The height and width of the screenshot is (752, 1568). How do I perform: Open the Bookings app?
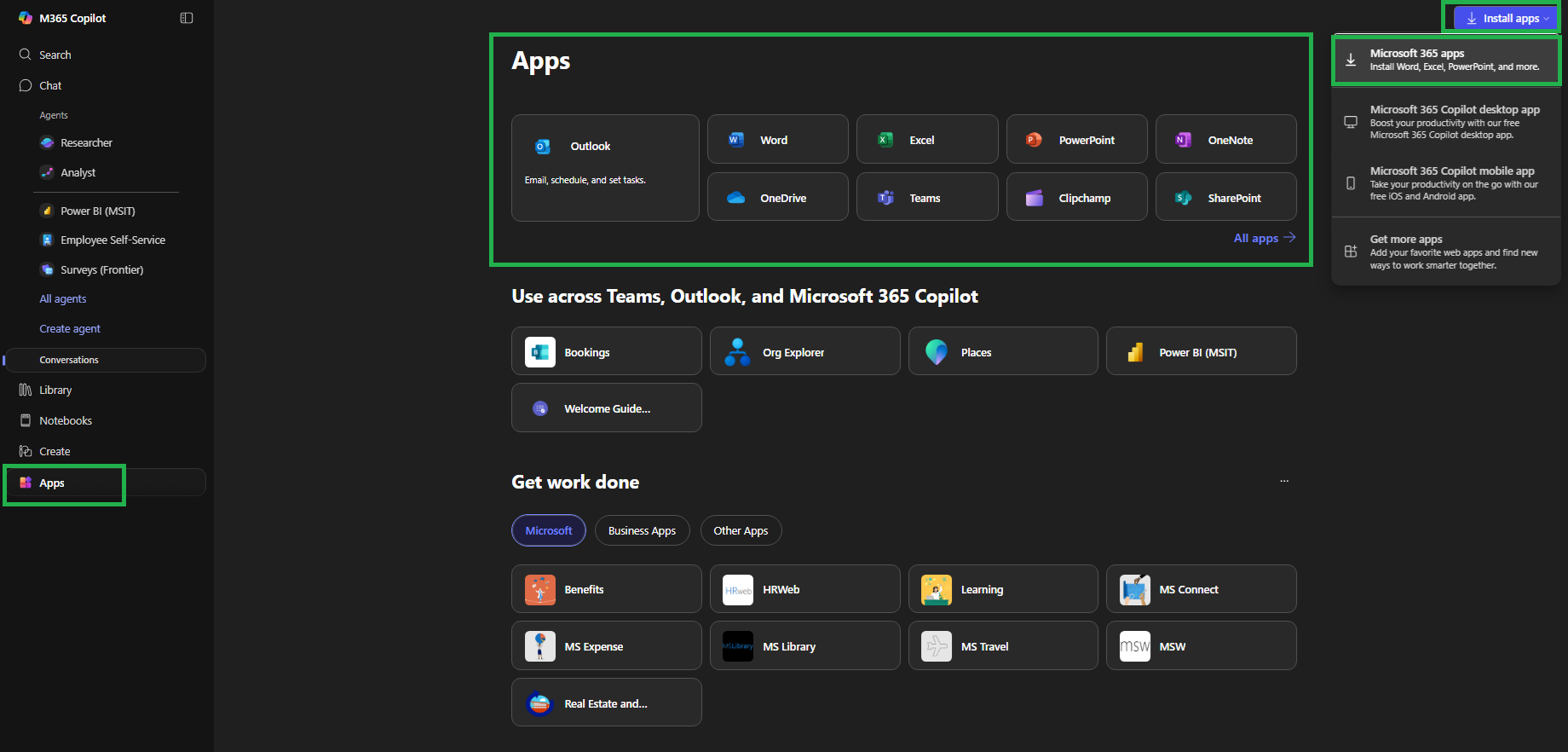point(607,351)
